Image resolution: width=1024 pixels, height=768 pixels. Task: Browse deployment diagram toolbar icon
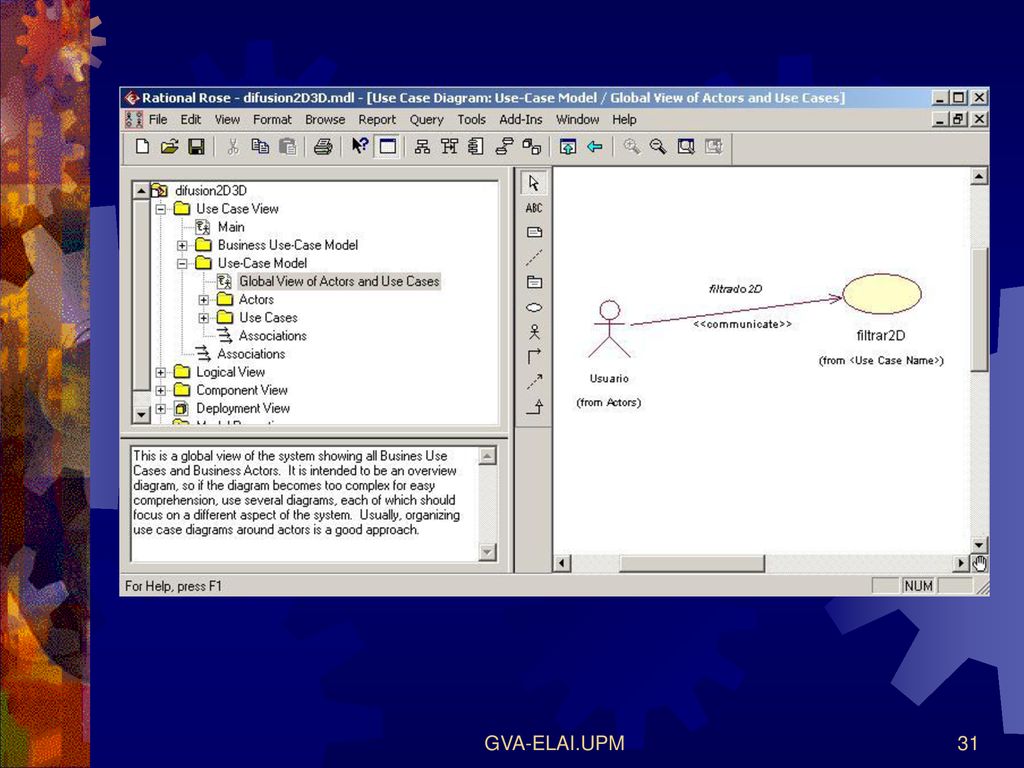tap(532, 147)
